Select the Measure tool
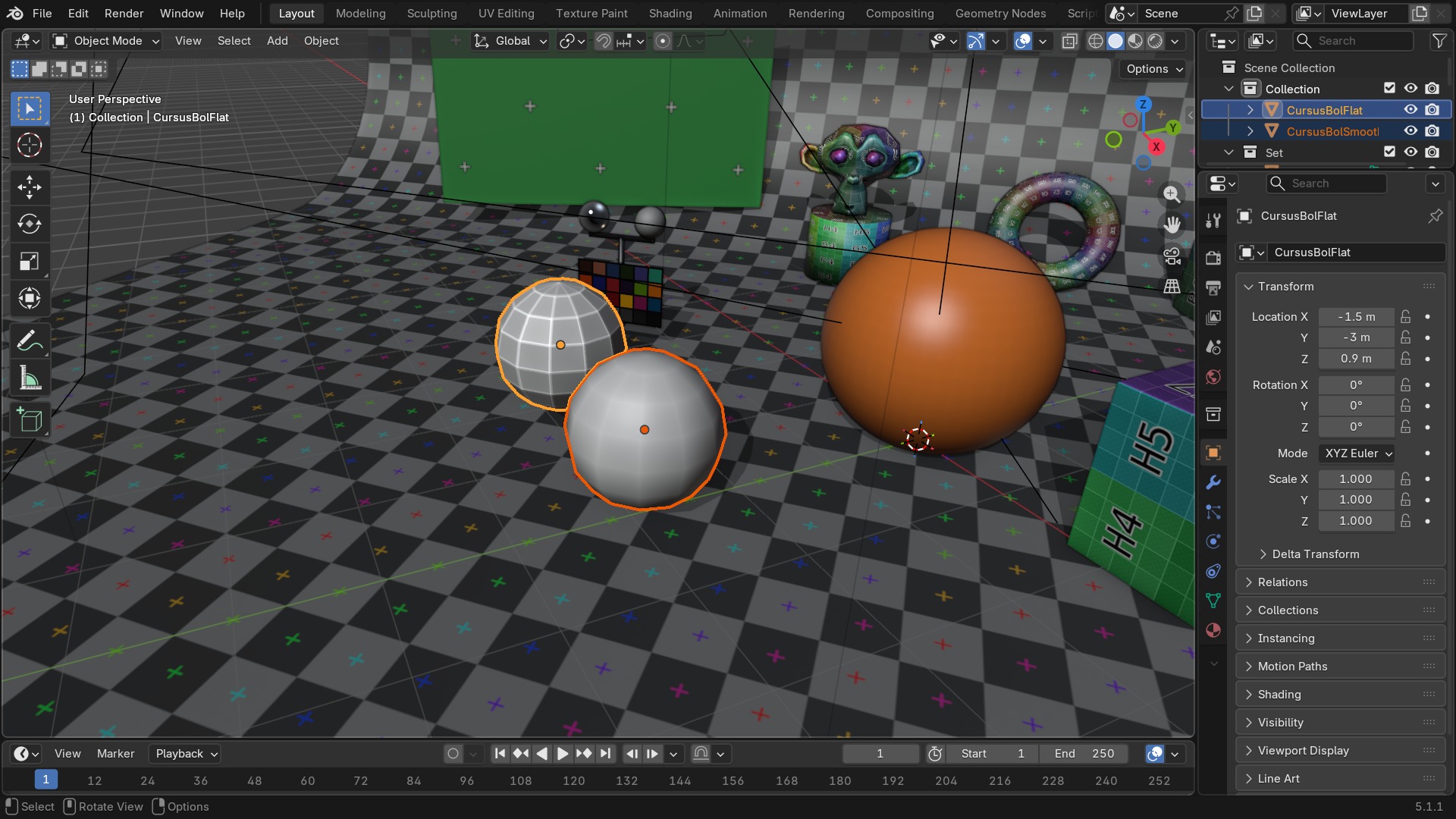Viewport: 1456px width, 819px height. tap(30, 378)
